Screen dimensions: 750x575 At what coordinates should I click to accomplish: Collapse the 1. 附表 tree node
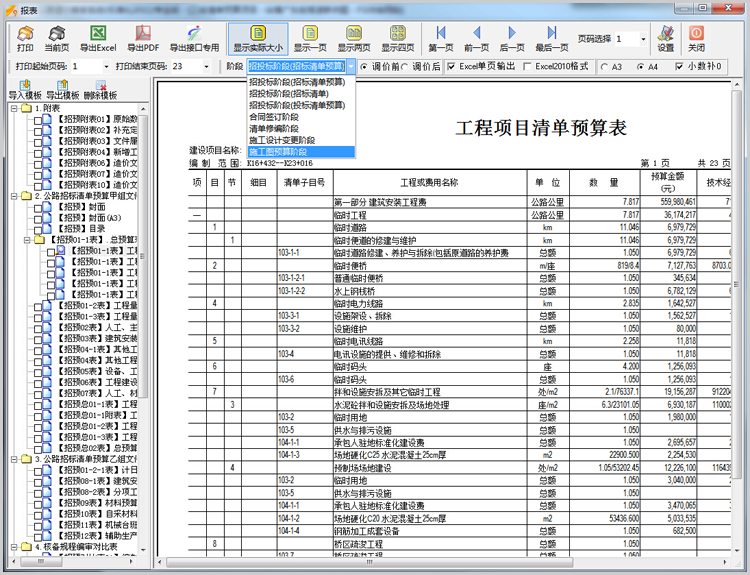click(x=14, y=109)
